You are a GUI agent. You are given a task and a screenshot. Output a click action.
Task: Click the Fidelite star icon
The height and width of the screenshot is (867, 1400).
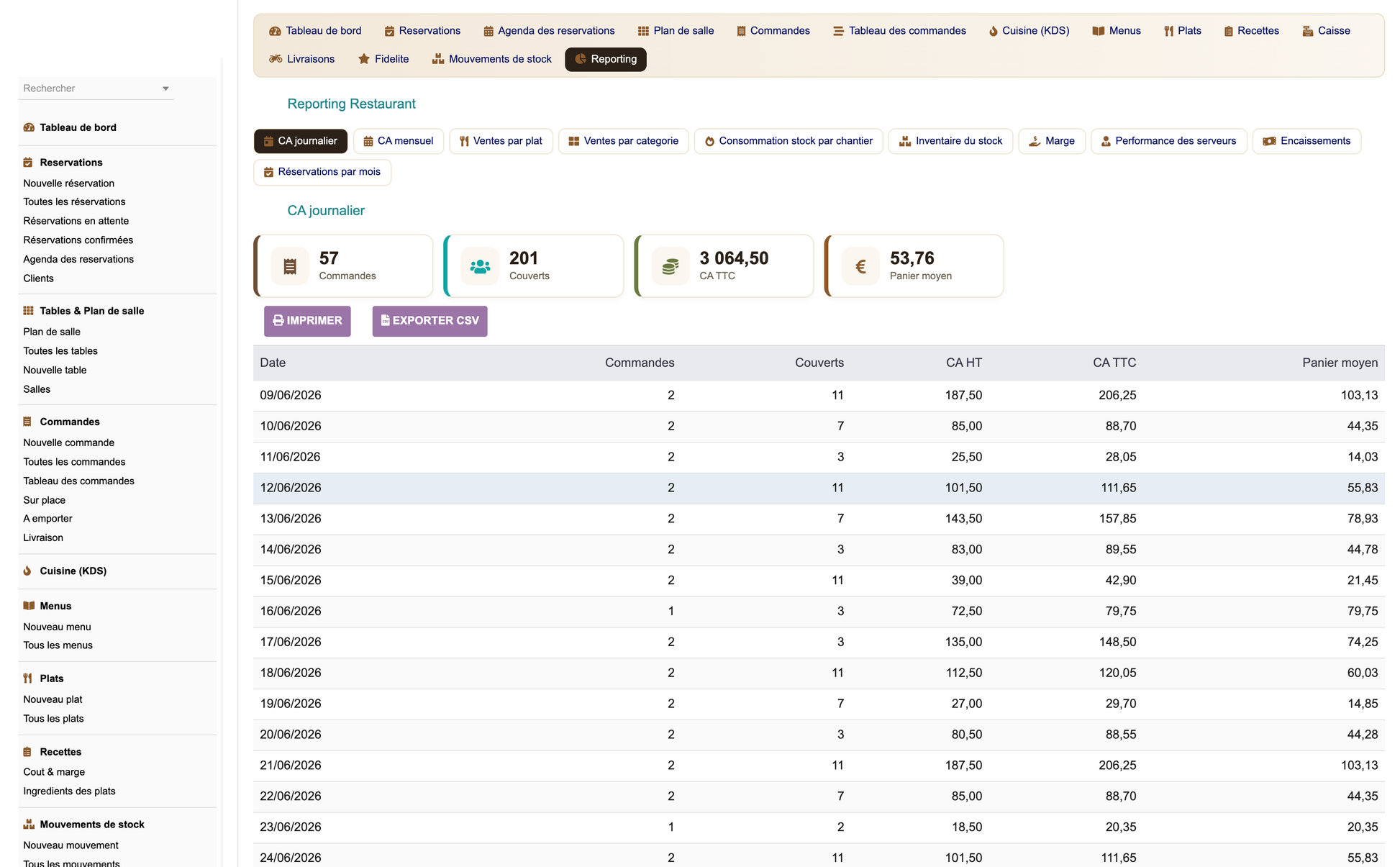coord(364,59)
